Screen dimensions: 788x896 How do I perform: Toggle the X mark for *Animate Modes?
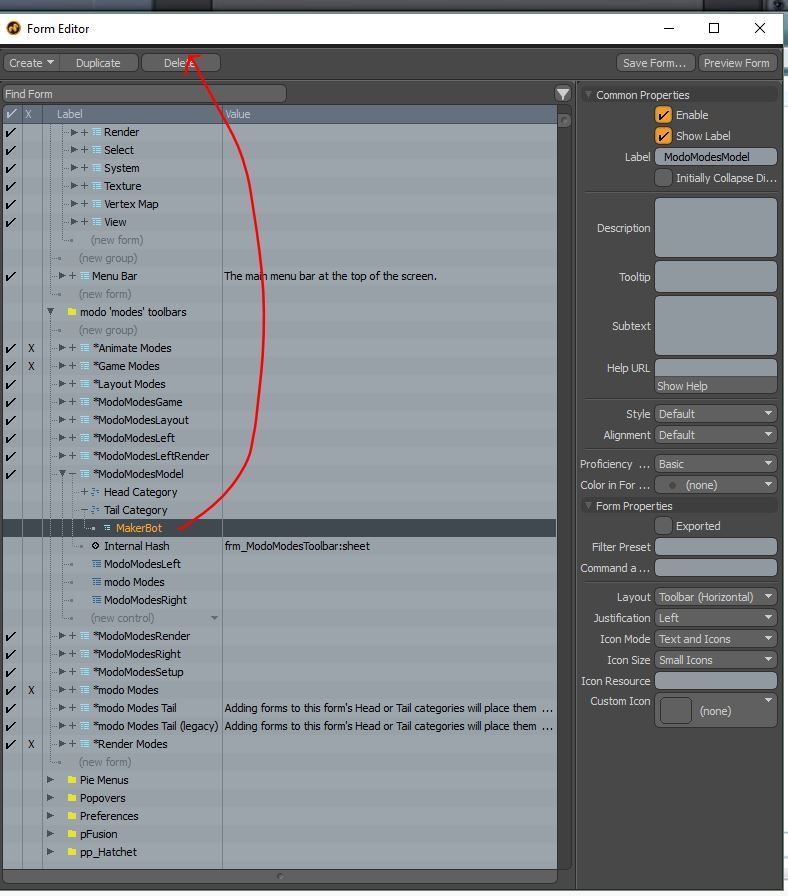click(31, 348)
